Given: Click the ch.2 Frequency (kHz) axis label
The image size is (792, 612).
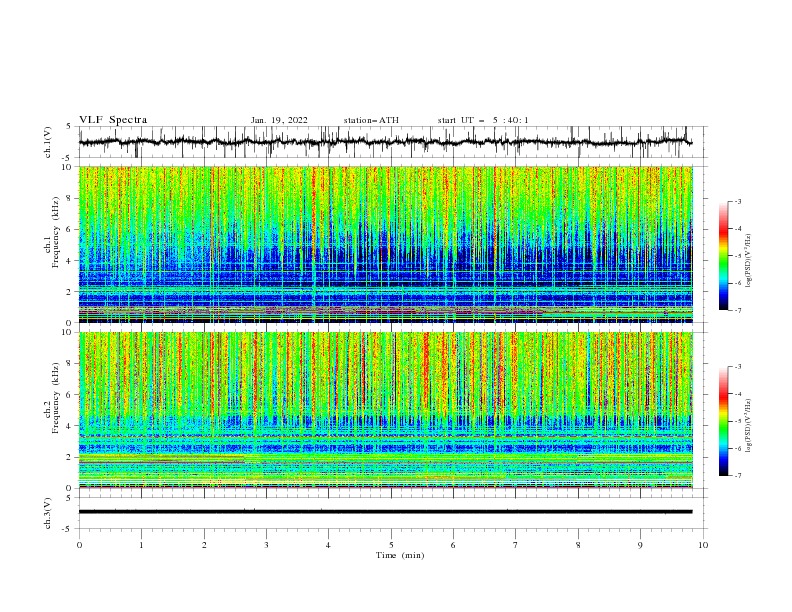Looking at the screenshot, I should pos(52,397).
